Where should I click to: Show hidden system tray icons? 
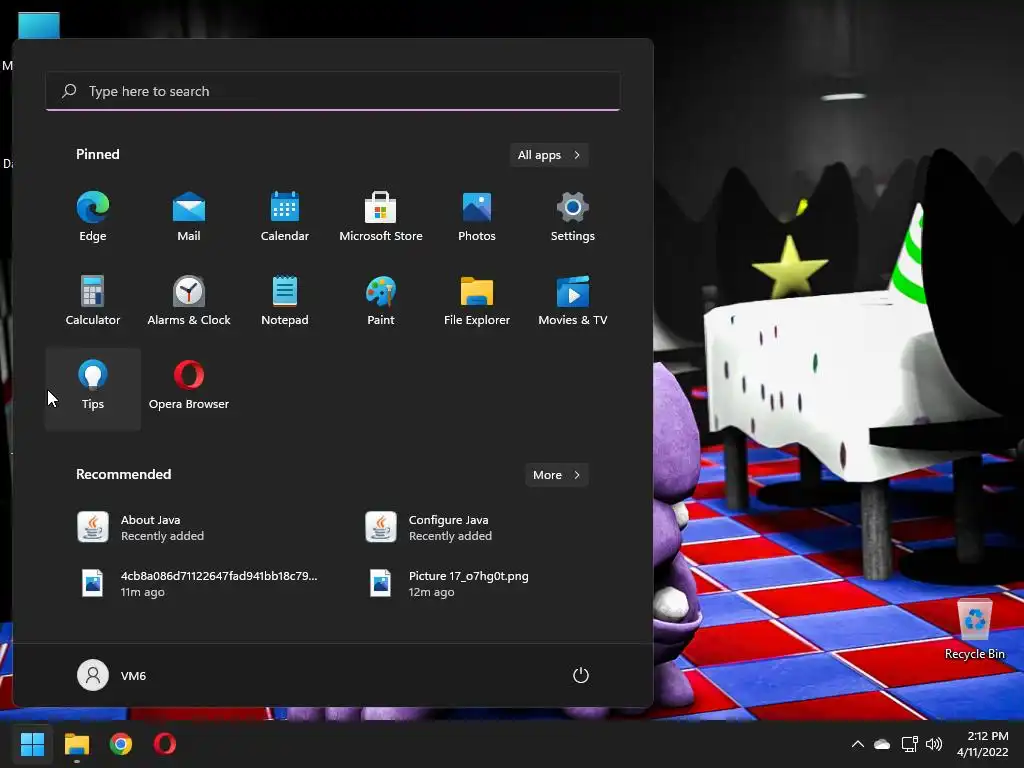coord(858,744)
